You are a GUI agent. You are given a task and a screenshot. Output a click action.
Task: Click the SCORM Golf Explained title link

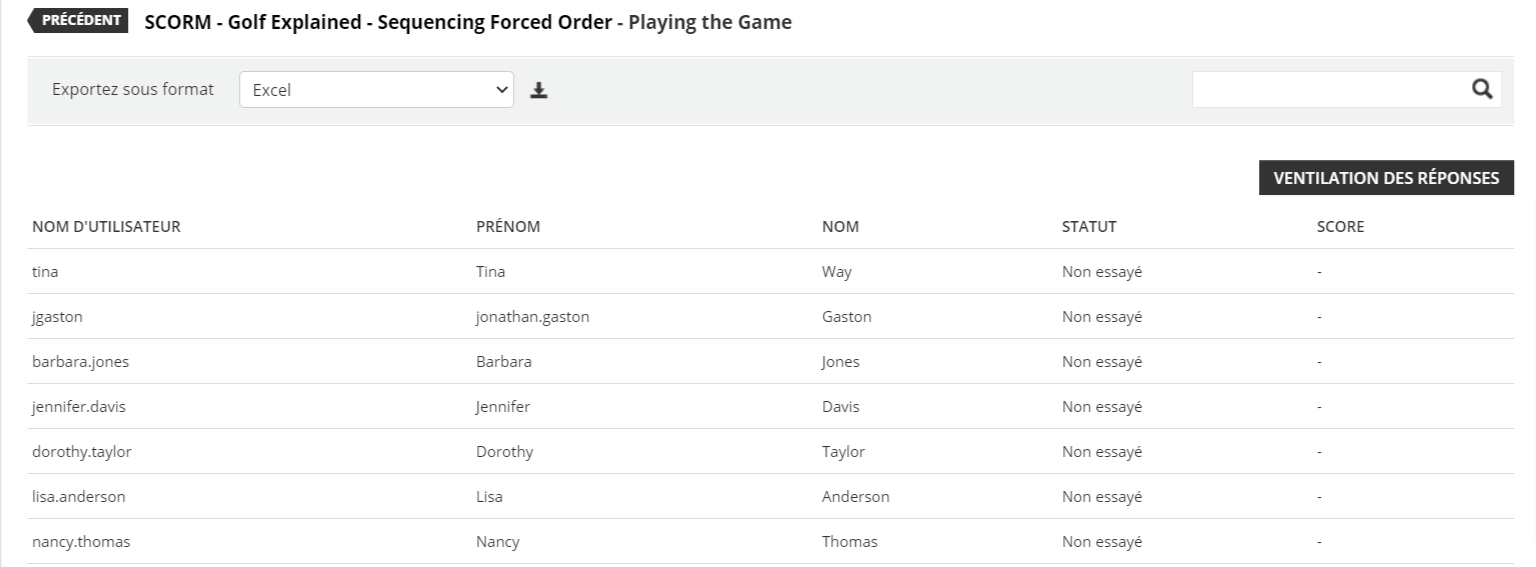coord(378,22)
